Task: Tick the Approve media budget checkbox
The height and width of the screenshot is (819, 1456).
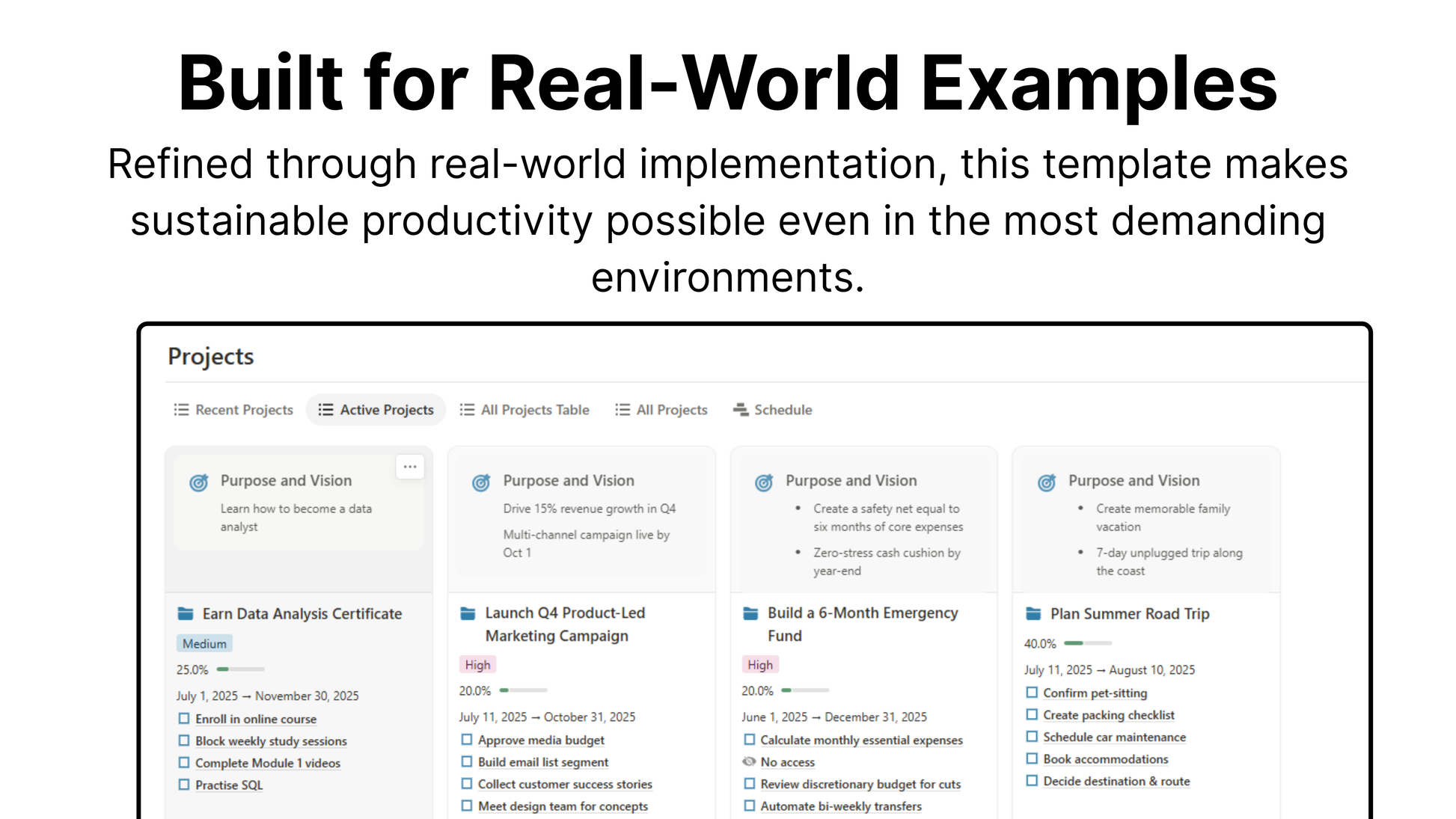Action: pyautogui.click(x=467, y=740)
